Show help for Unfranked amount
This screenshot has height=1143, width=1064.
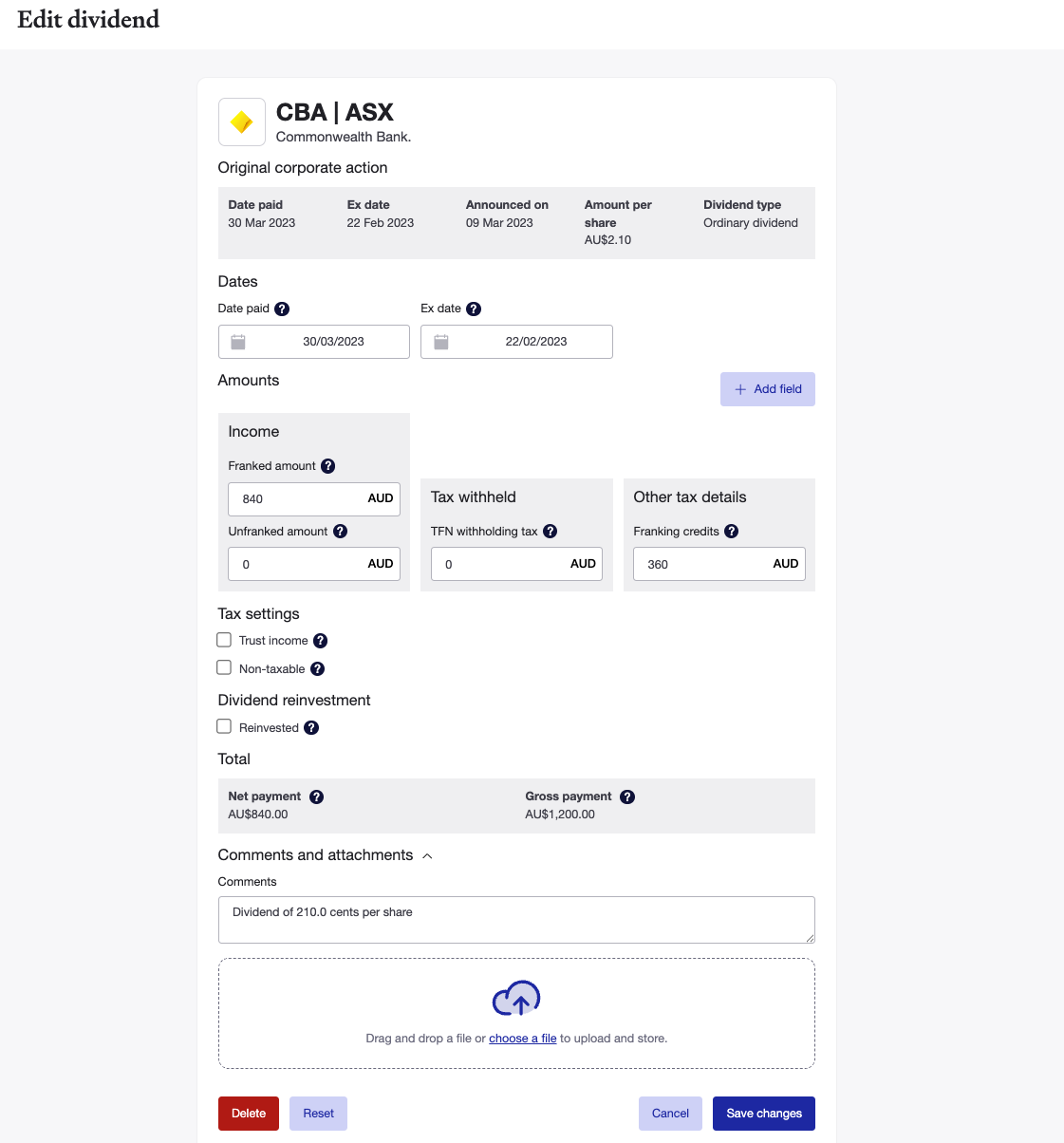click(x=340, y=531)
